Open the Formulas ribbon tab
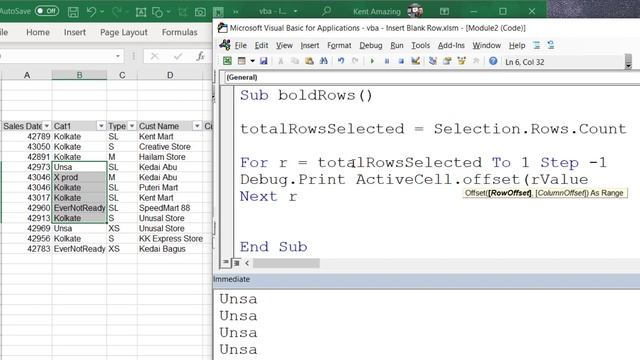This screenshot has height=360, width=640. (x=180, y=32)
